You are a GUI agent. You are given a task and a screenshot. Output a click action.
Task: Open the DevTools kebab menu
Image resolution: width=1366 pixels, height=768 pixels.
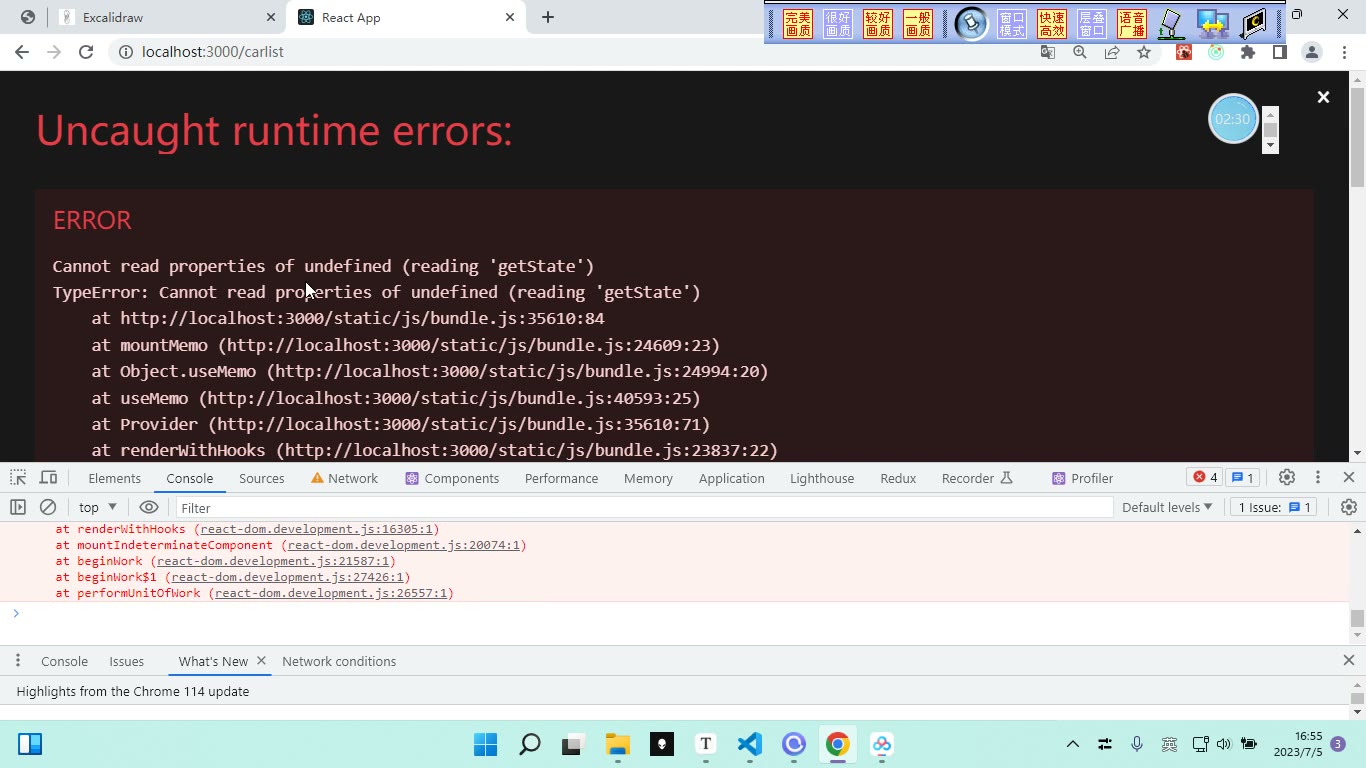1318,478
